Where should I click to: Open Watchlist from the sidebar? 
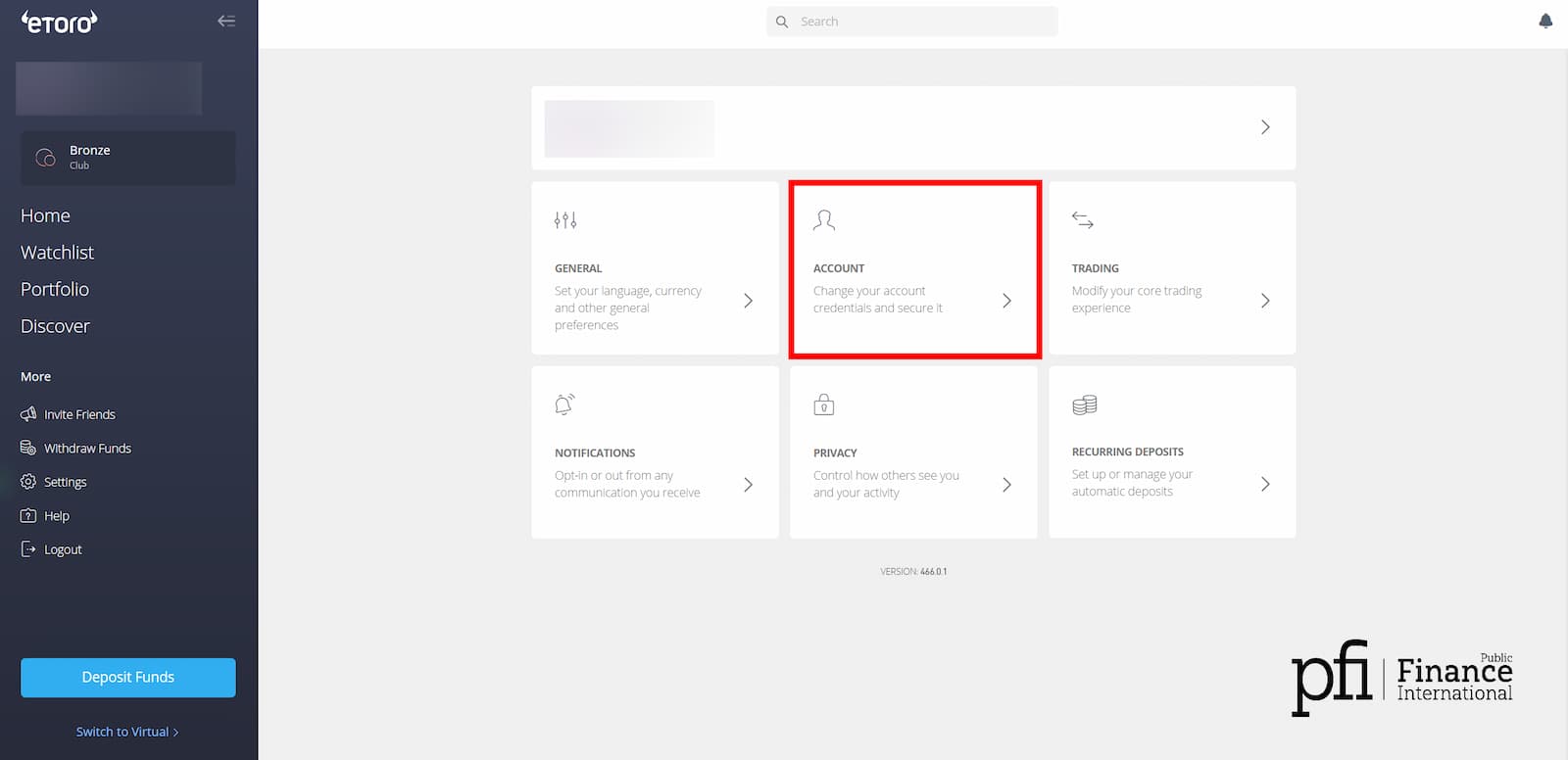click(57, 253)
